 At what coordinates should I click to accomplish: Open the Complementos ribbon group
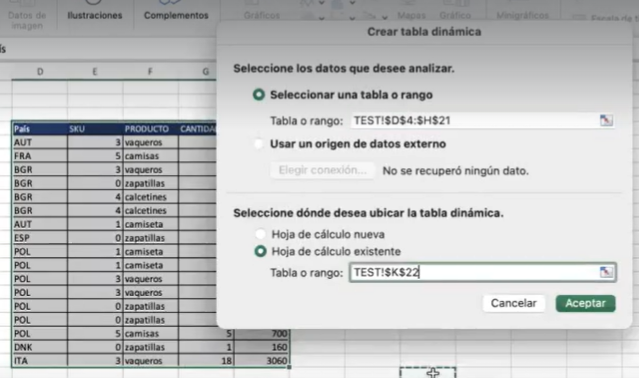pyautogui.click(x=176, y=15)
